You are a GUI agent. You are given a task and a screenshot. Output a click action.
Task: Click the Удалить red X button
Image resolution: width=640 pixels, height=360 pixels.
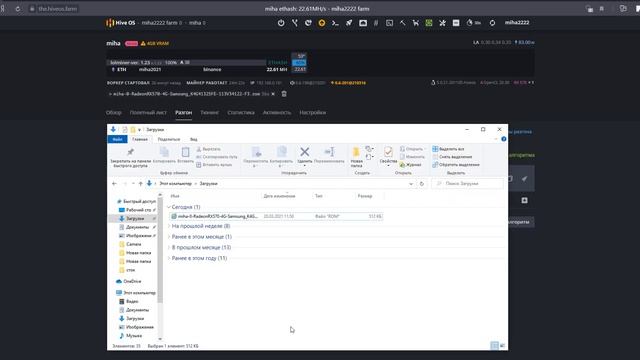pyautogui.click(x=304, y=156)
